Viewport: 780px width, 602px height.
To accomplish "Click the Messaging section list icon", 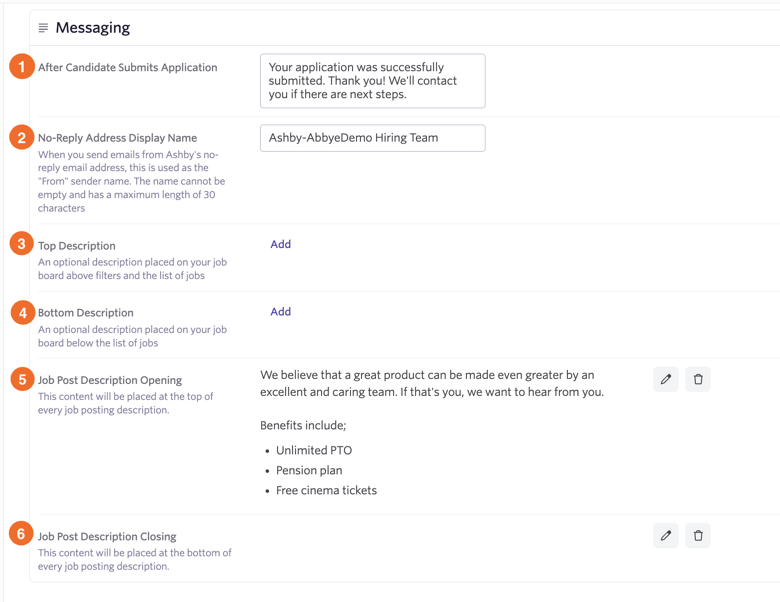I will (43, 27).
